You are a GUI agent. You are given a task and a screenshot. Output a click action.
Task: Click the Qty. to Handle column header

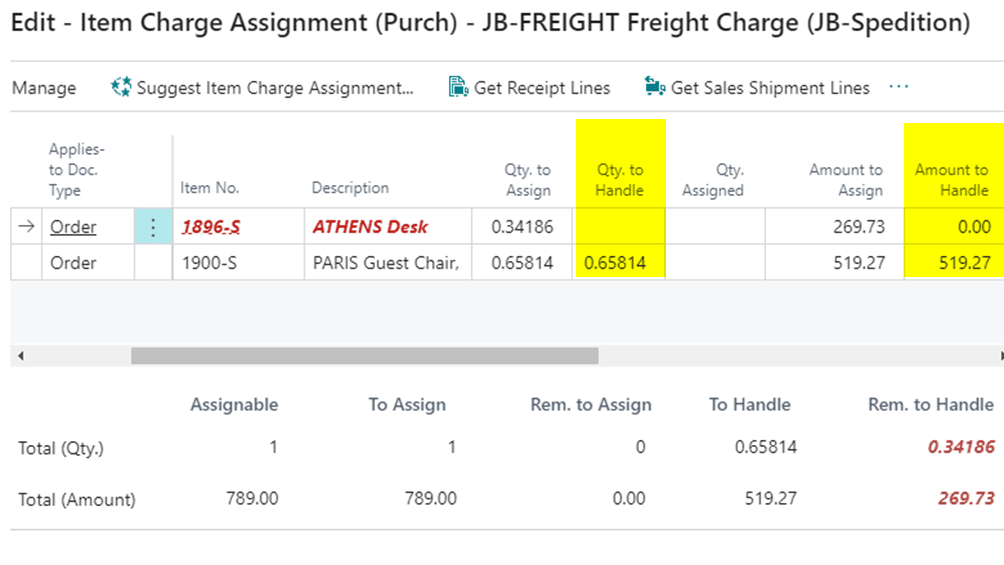coord(620,180)
